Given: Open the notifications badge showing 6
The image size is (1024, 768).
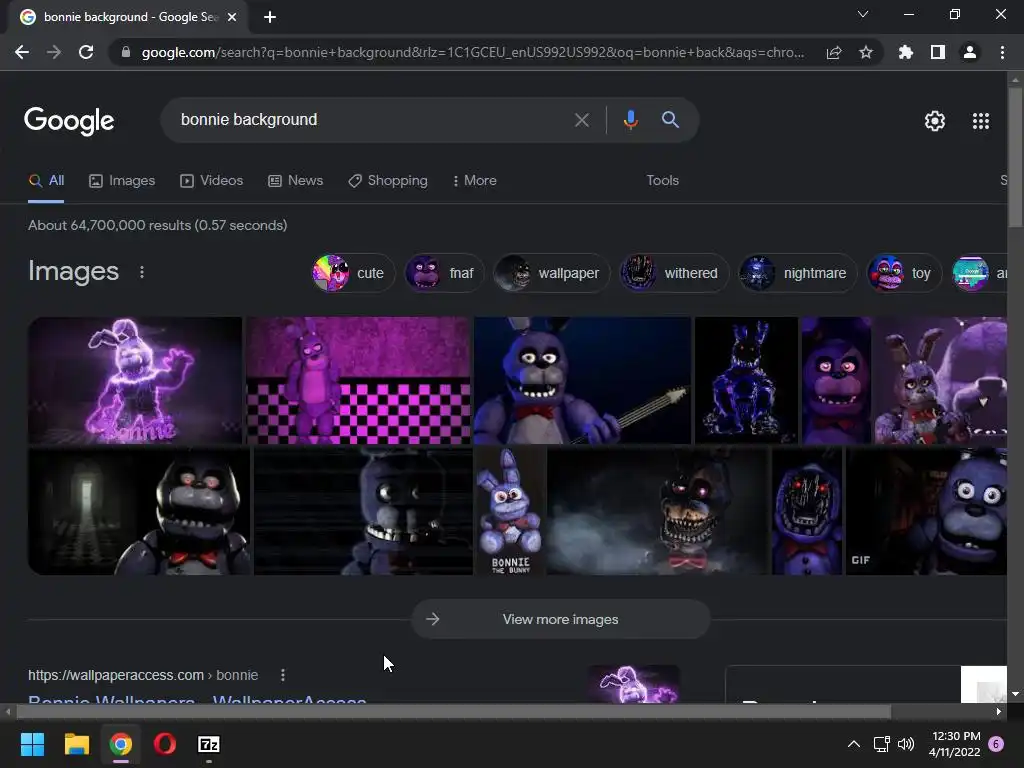Looking at the screenshot, I should [996, 744].
